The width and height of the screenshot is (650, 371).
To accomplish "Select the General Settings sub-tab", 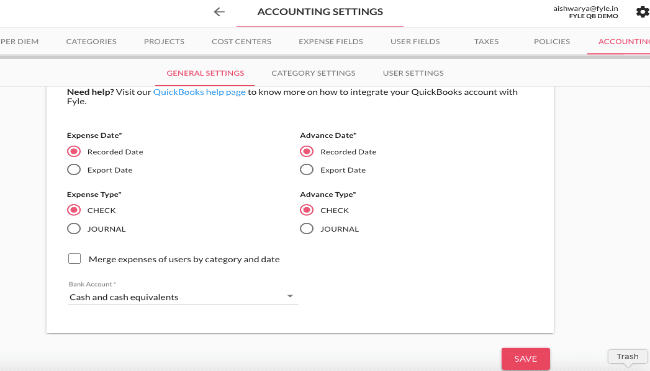I will click(205, 73).
